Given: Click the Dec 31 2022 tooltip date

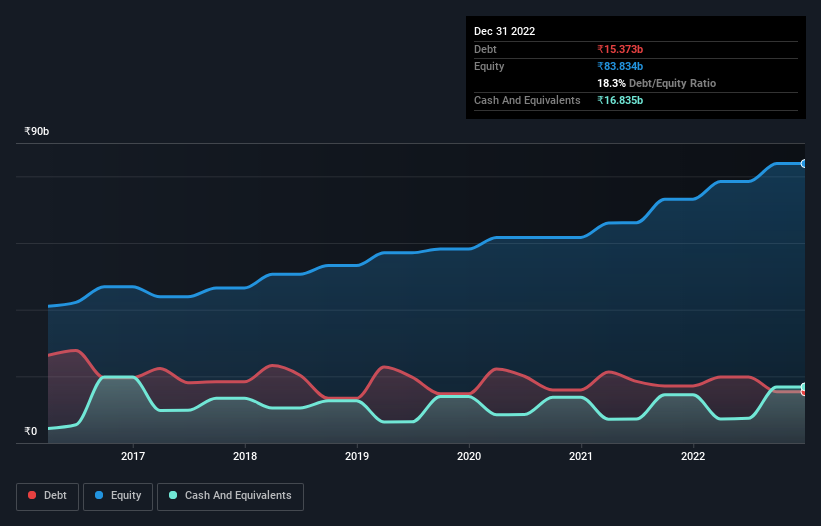Looking at the screenshot, I should click(505, 31).
